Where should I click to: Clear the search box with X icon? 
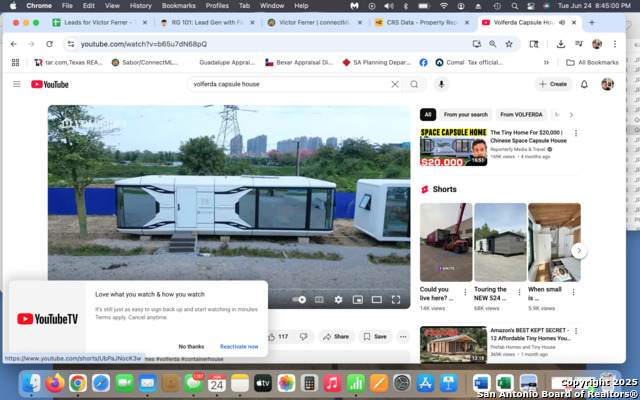(395, 84)
